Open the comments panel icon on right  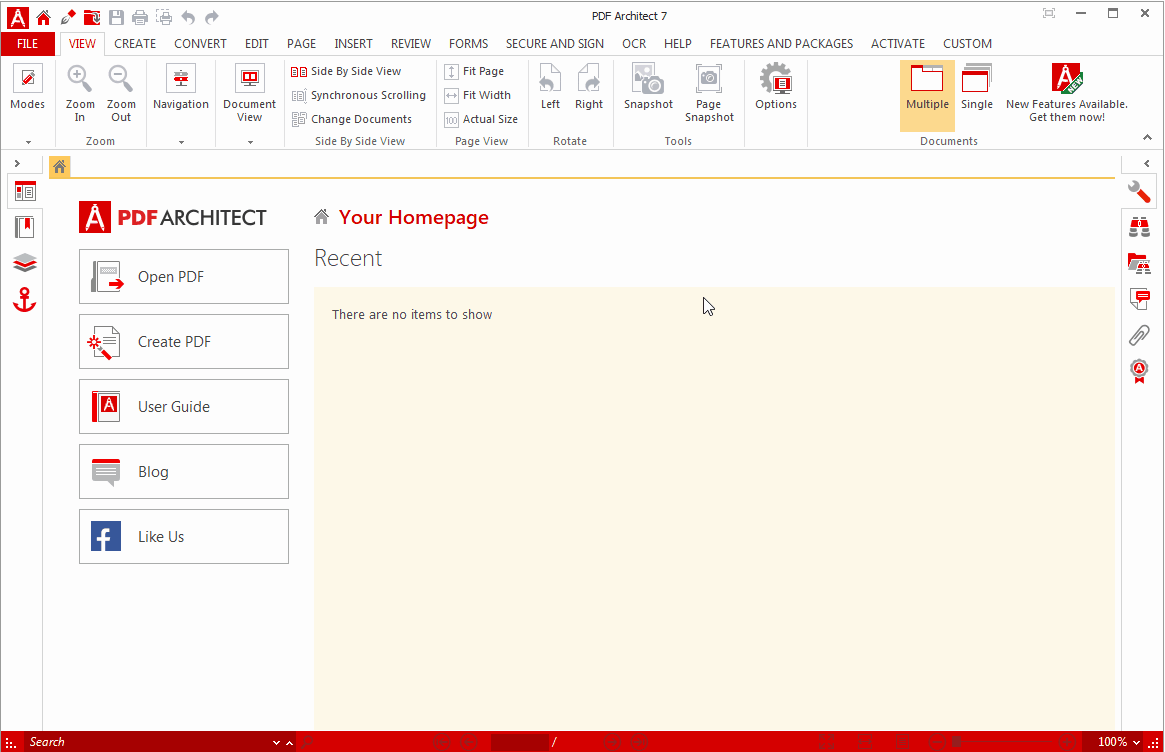click(x=1139, y=299)
